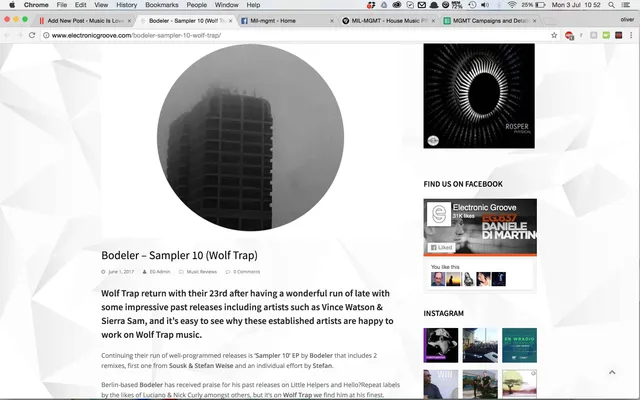Screen dimensions: 640x400
Task: Open the Edit menu
Action: click(80, 5)
